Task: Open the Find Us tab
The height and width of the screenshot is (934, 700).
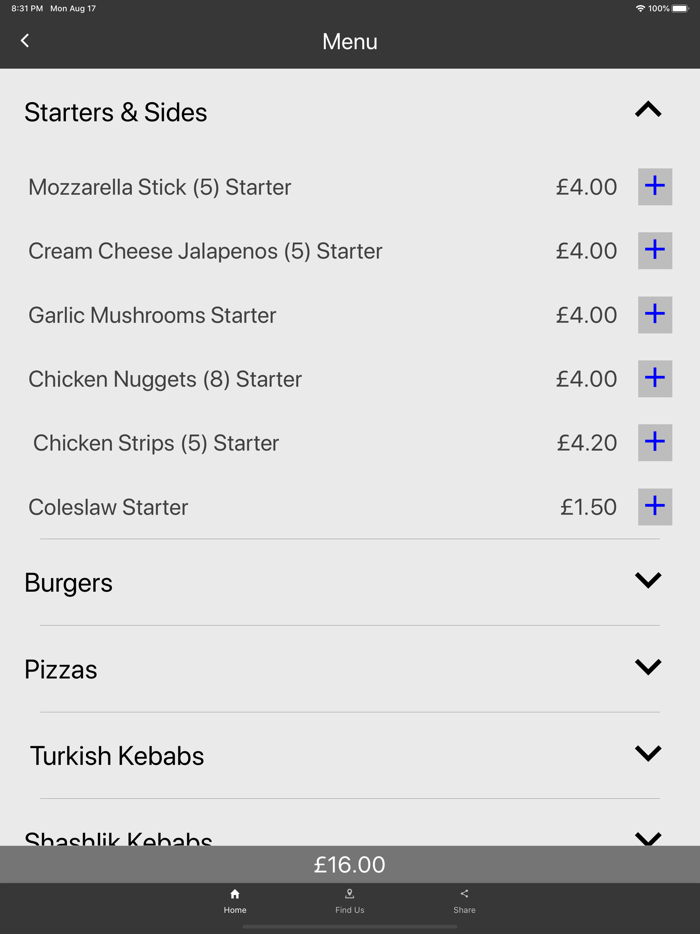Action: (349, 901)
